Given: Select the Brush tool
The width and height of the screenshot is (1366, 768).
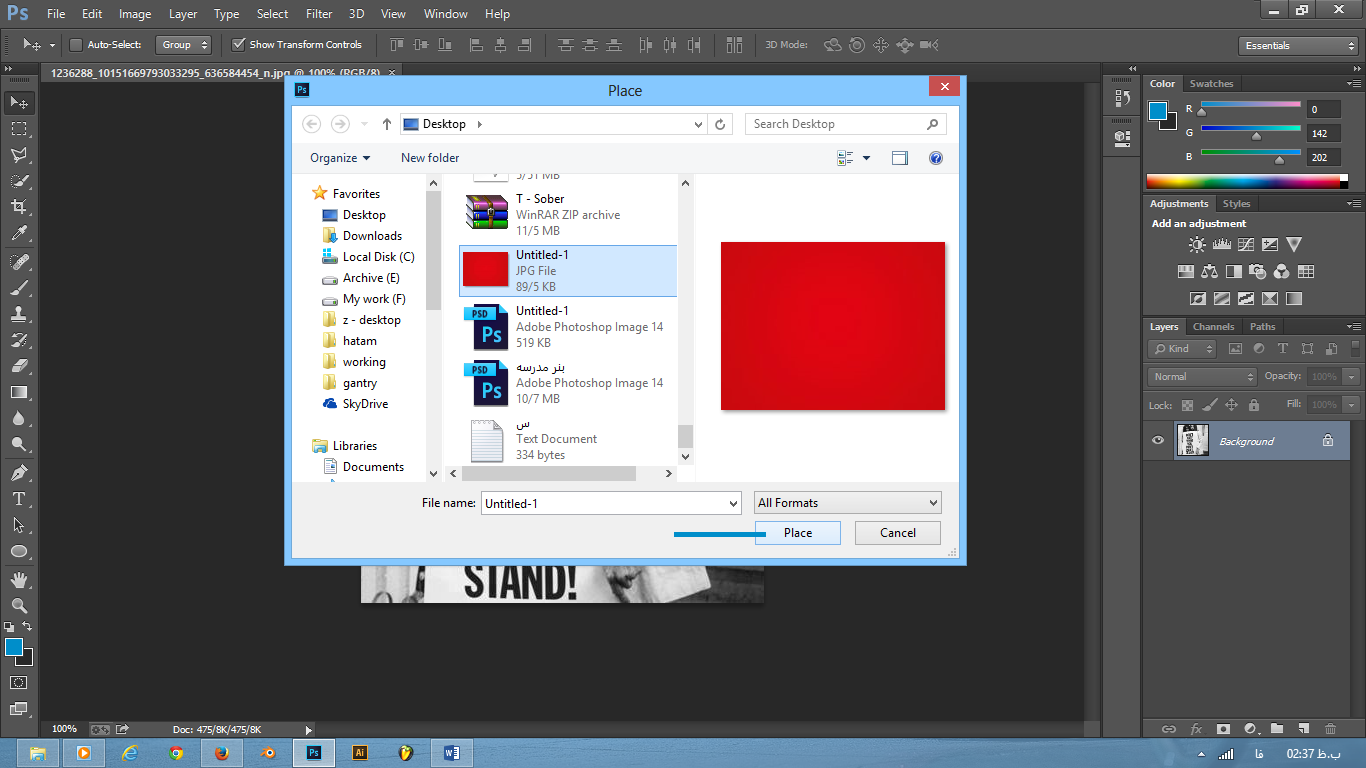Looking at the screenshot, I should (19, 288).
